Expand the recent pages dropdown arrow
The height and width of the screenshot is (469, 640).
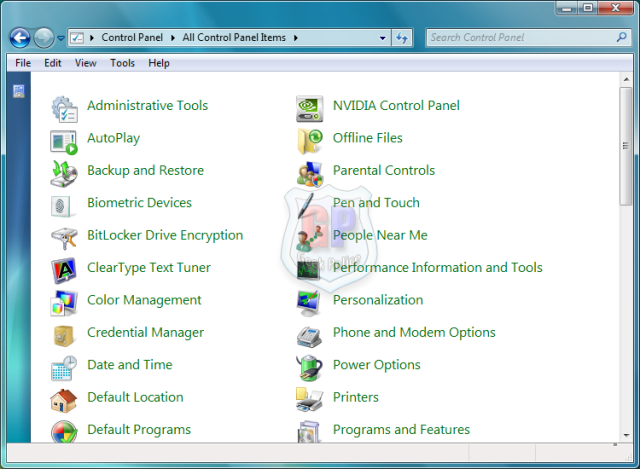[x=61, y=38]
